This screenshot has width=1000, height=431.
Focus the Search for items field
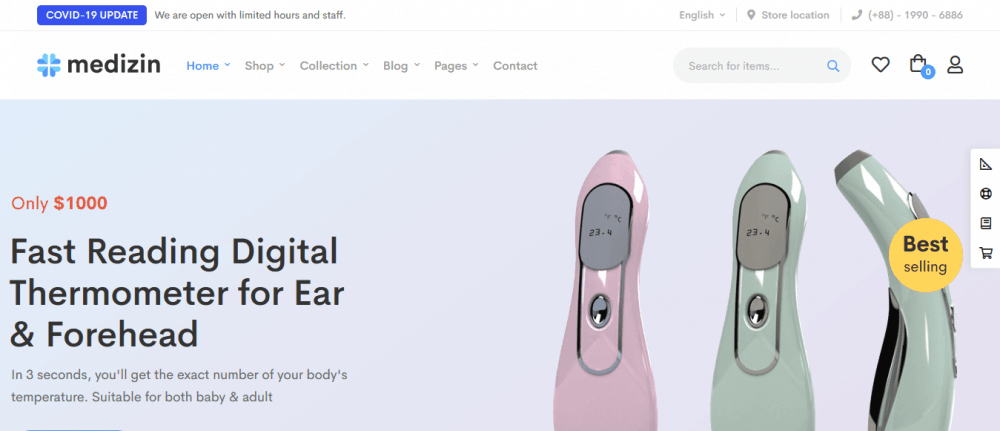click(755, 66)
